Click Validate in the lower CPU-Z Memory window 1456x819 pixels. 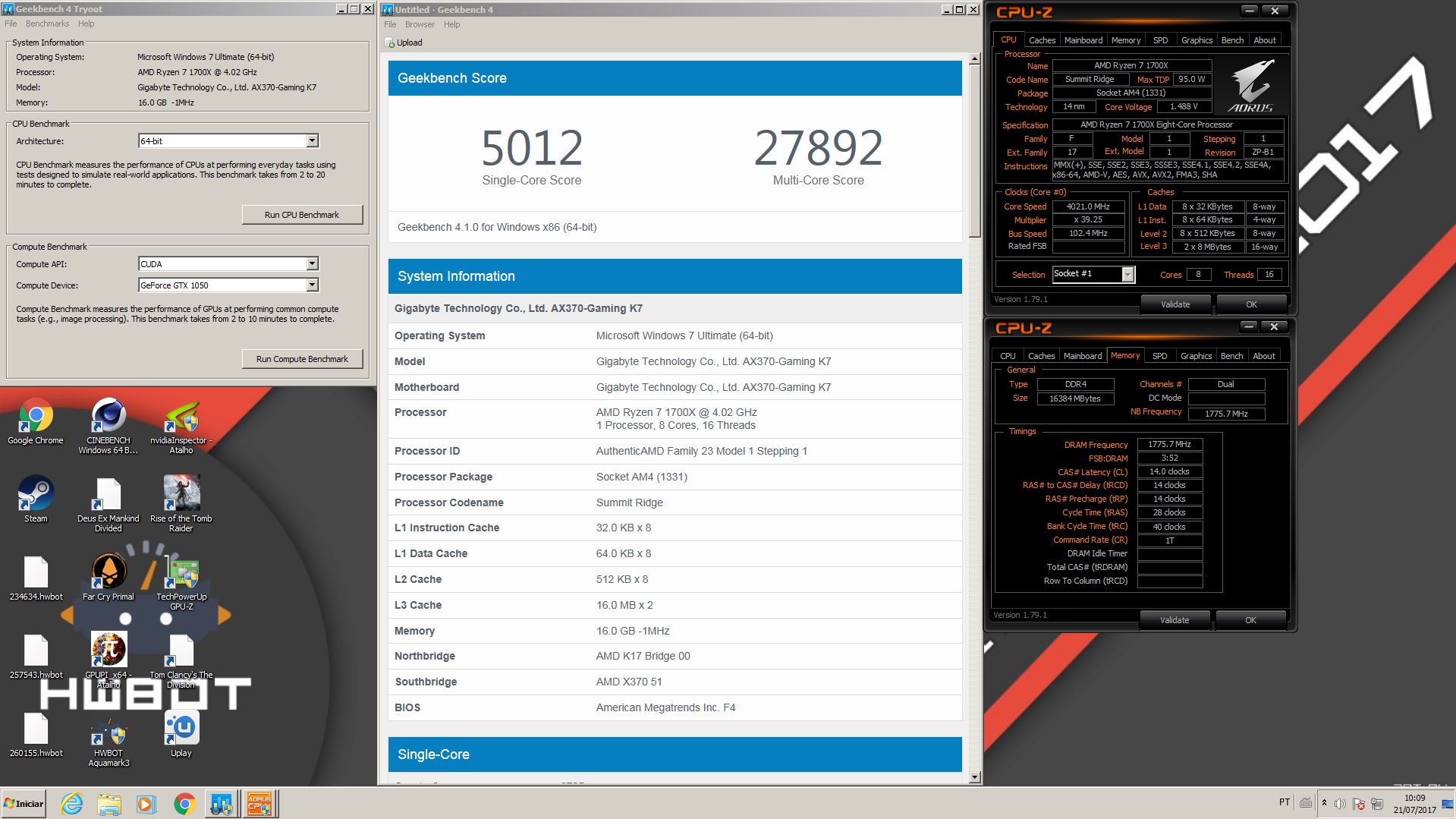pos(1175,620)
